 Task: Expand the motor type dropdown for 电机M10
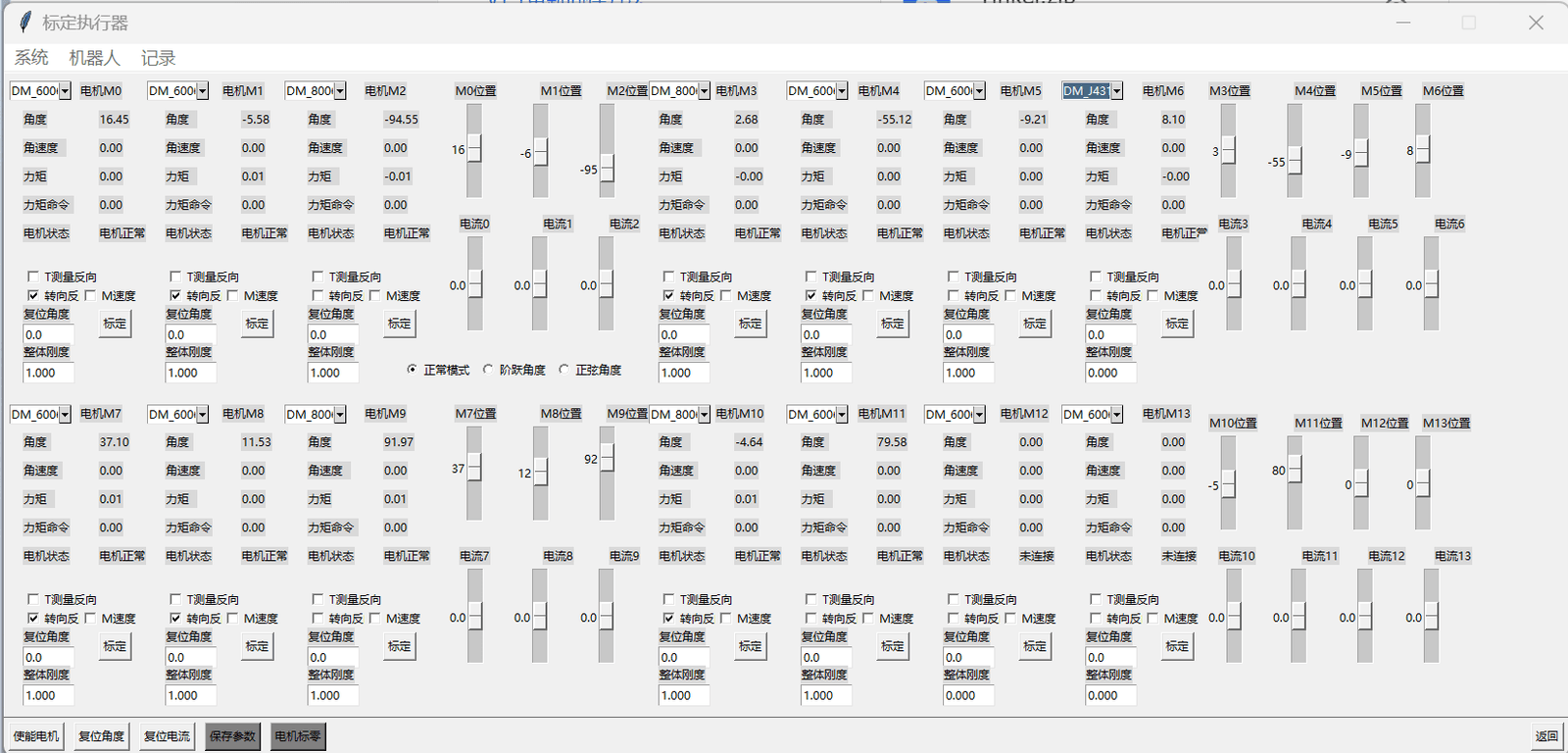coord(704,415)
